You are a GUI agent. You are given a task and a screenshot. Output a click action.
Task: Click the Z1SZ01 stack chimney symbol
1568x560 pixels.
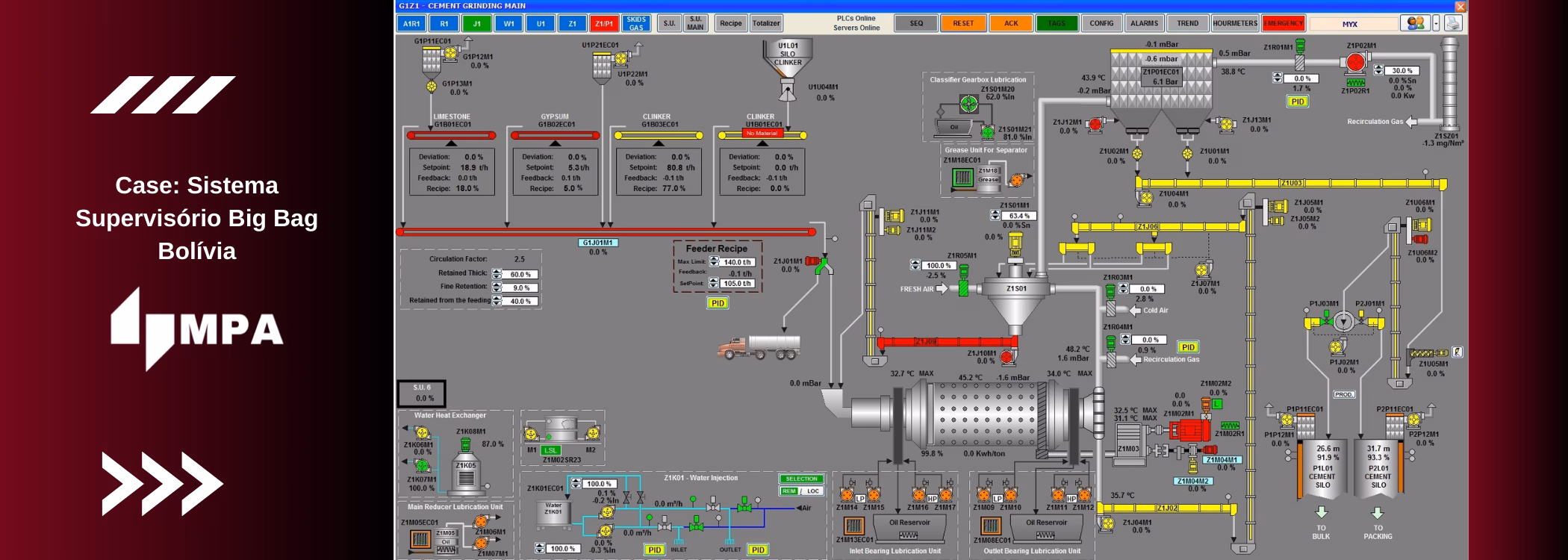tap(1450, 84)
